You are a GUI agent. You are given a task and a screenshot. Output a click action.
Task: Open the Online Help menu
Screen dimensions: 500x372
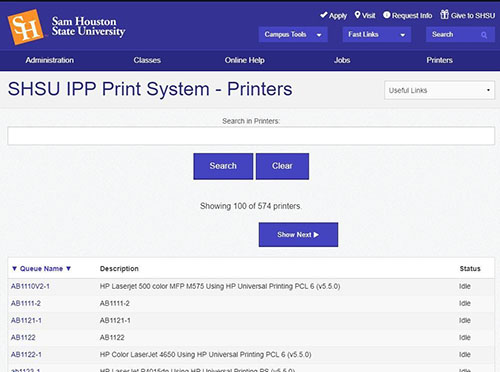245,60
